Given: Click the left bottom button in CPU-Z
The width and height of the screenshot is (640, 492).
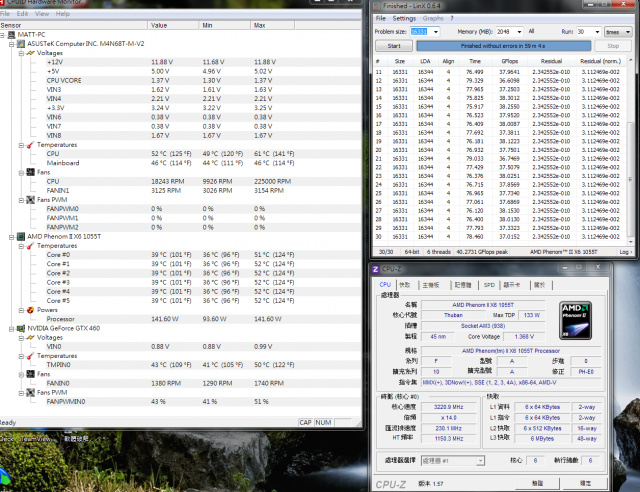Looking at the screenshot, I should (537, 483).
